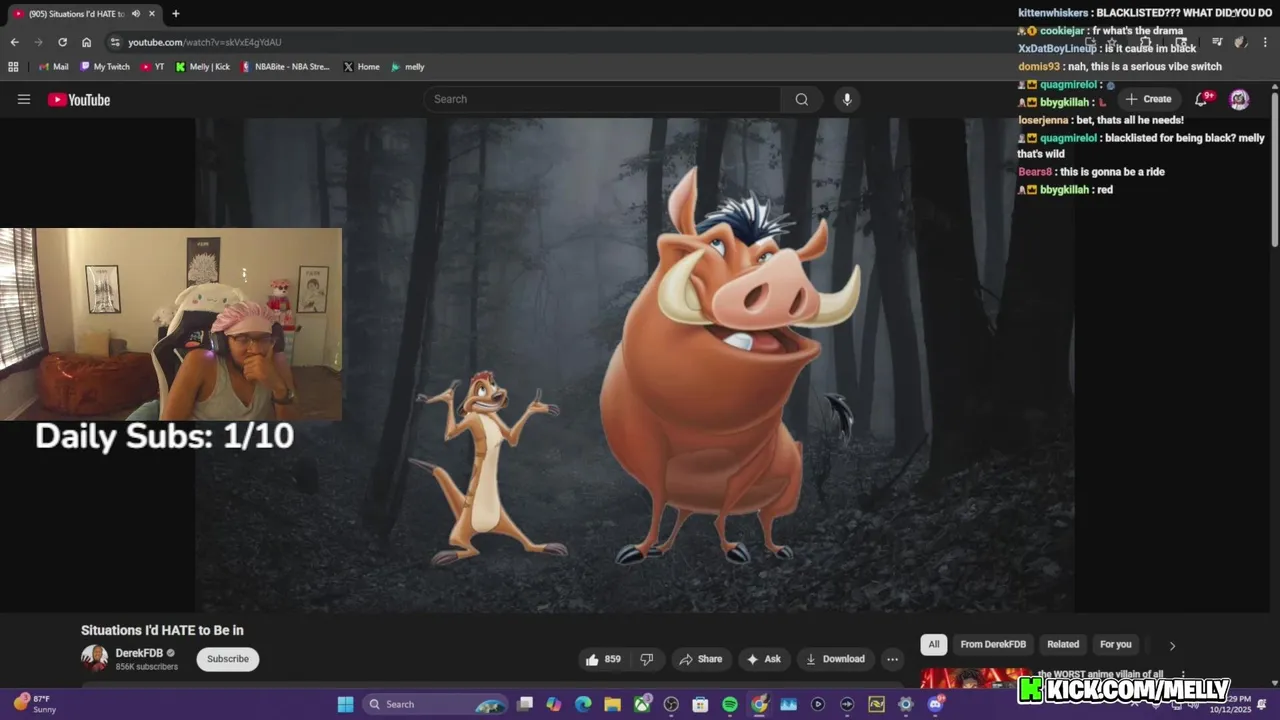1280x720 pixels.
Task: Click the YouTube search magnifier button
Action: coord(801,99)
